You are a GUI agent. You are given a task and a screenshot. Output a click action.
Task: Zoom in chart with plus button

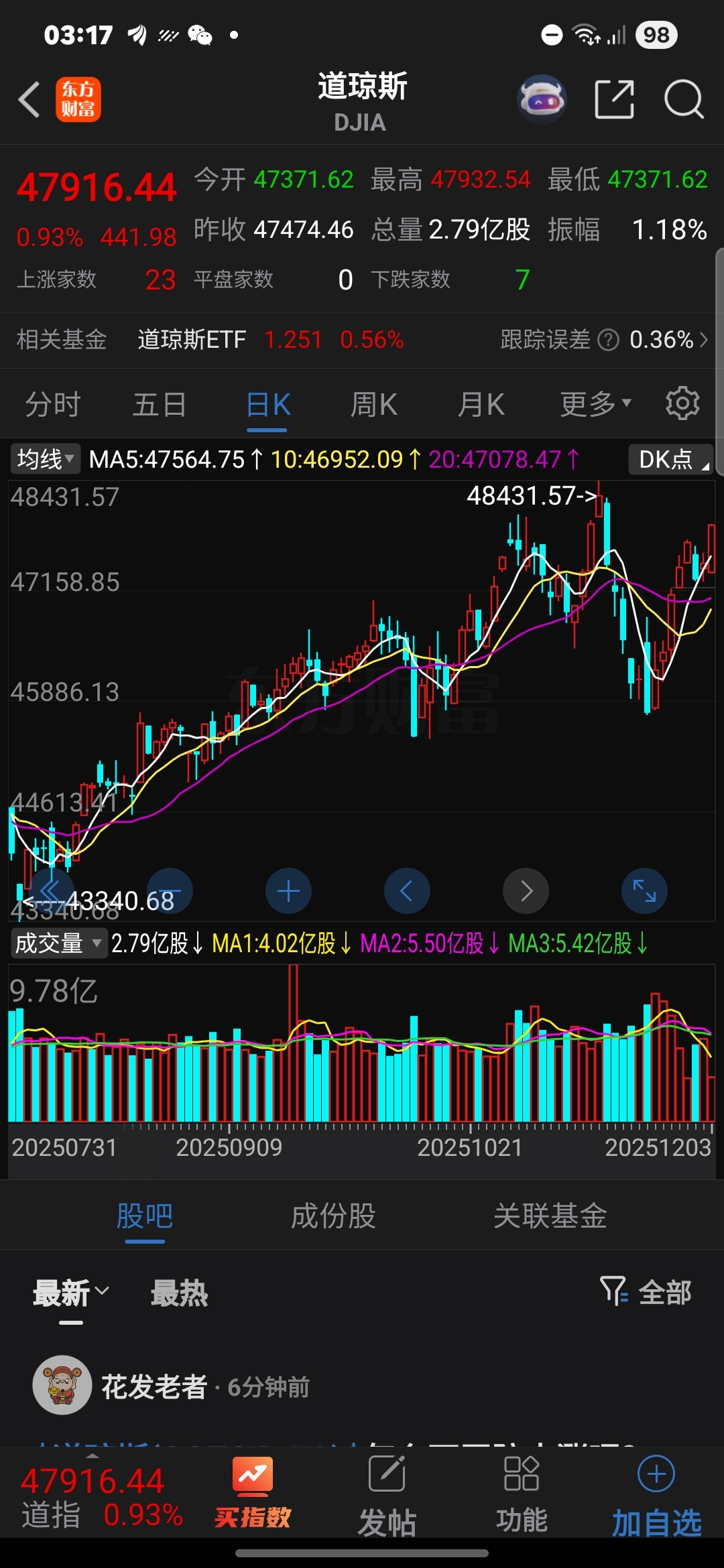[x=288, y=891]
